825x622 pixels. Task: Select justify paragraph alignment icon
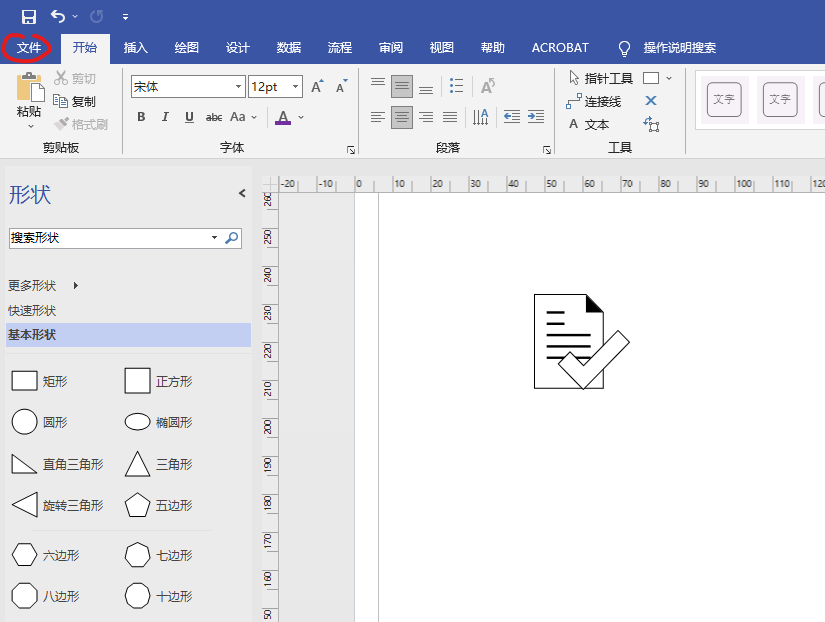point(450,117)
